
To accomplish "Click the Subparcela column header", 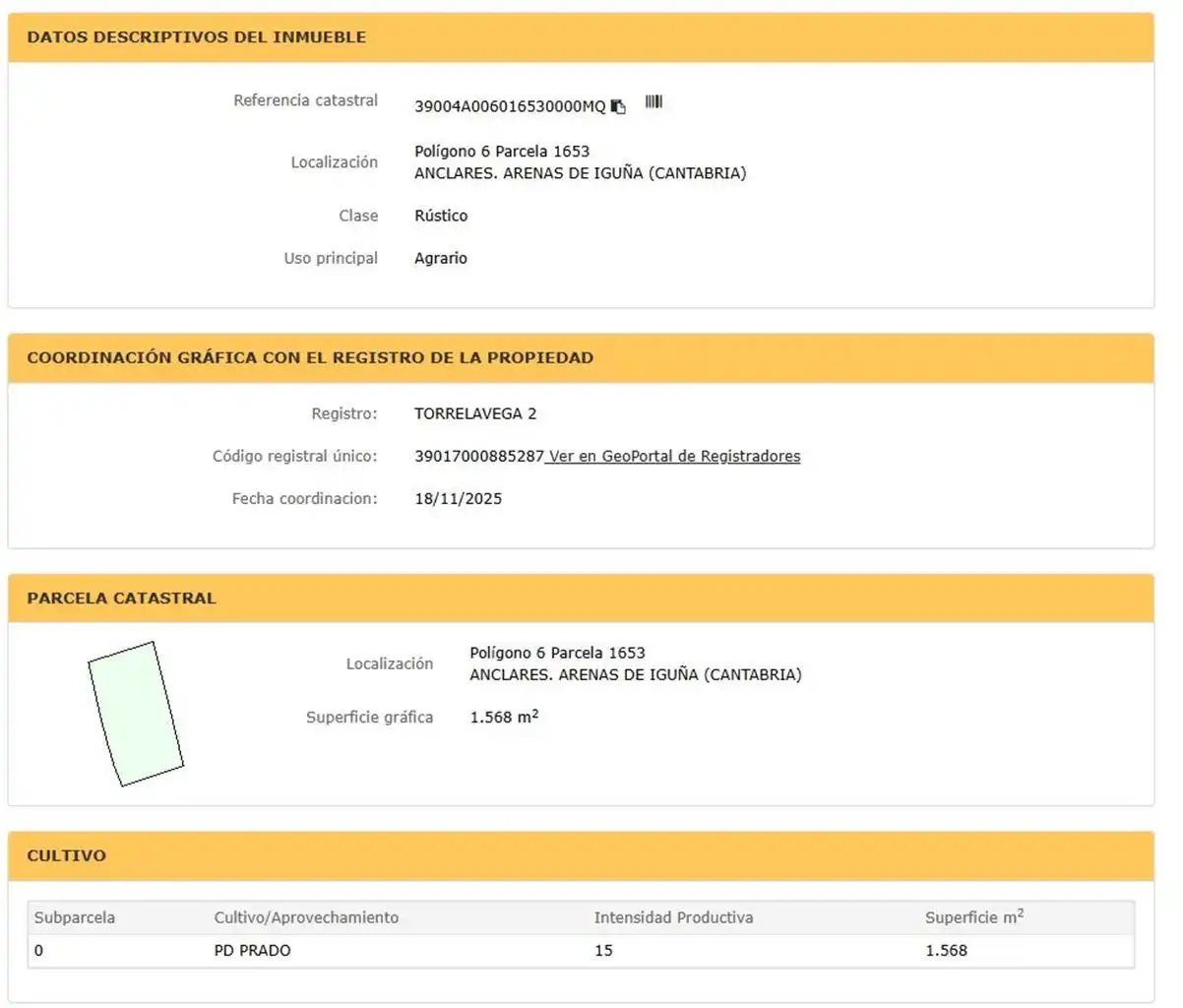I will click(x=75, y=917).
